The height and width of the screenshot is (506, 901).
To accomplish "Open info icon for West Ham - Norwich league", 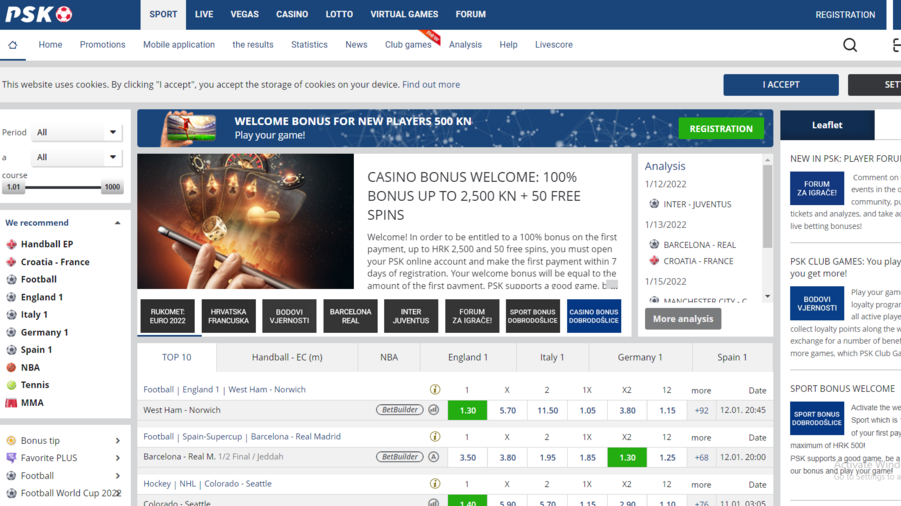I will 434,390.
